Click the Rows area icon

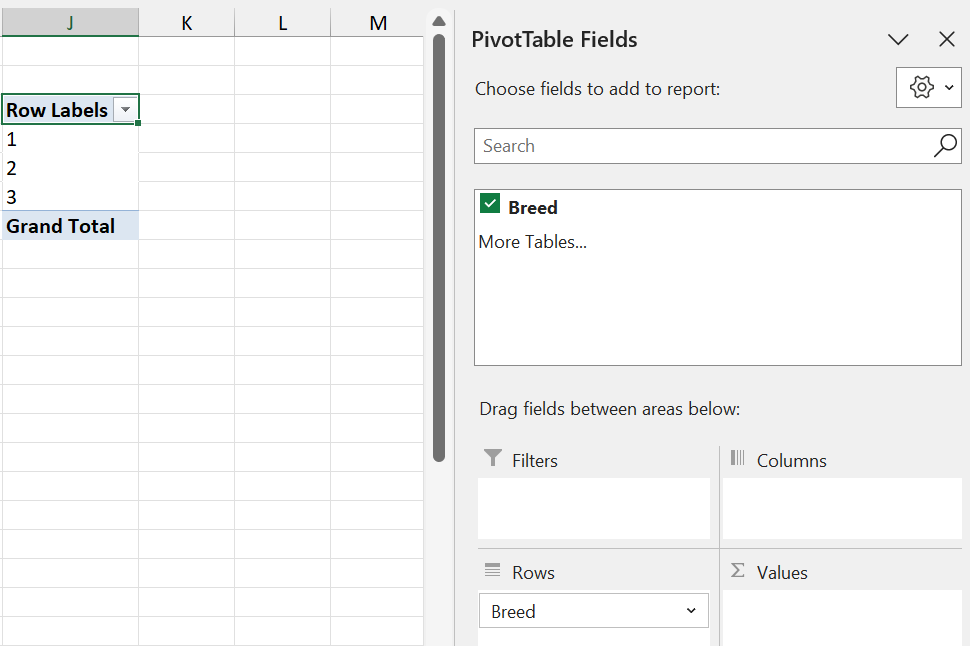pyautogui.click(x=492, y=571)
